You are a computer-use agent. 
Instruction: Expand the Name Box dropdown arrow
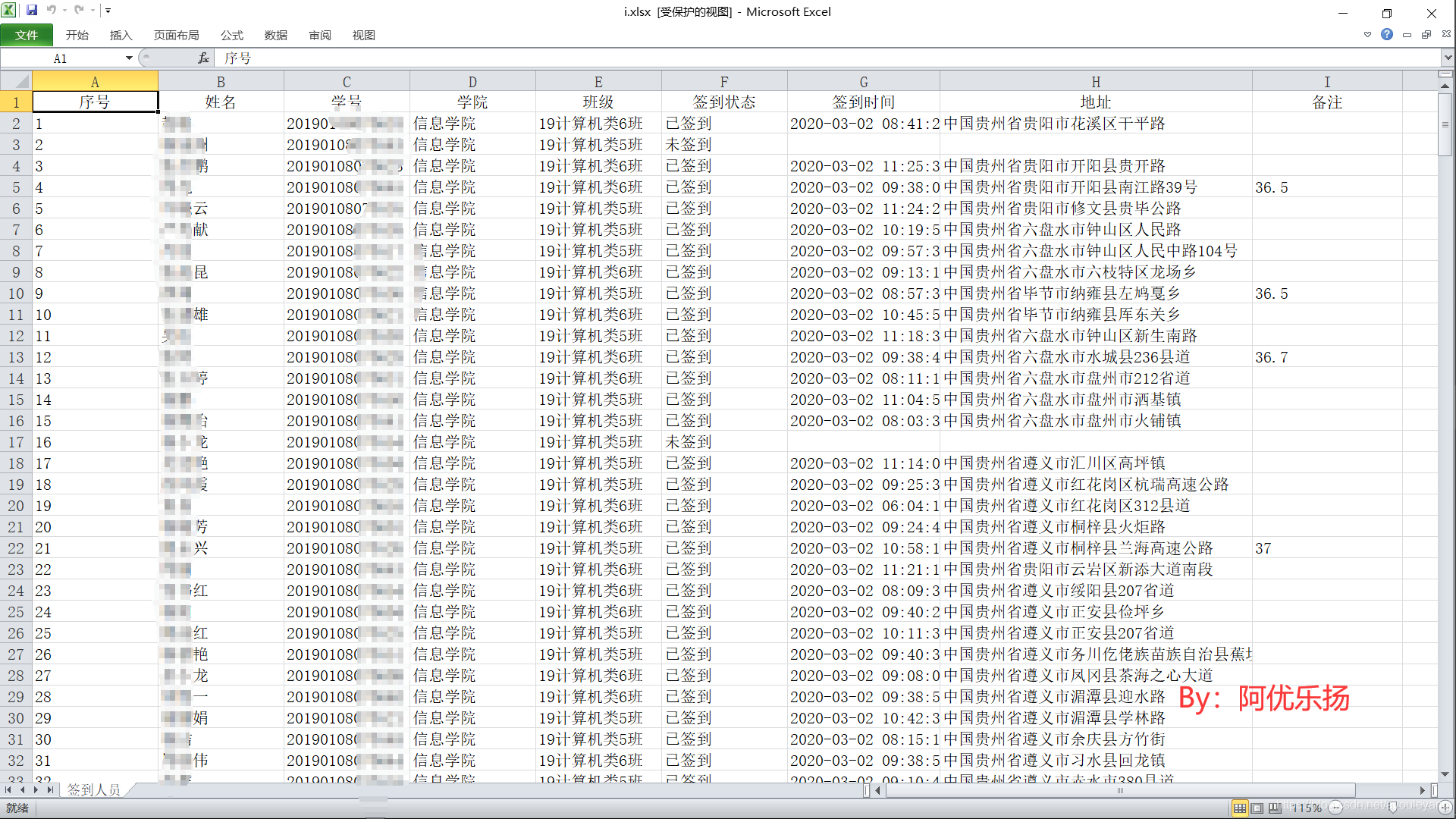click(130, 58)
